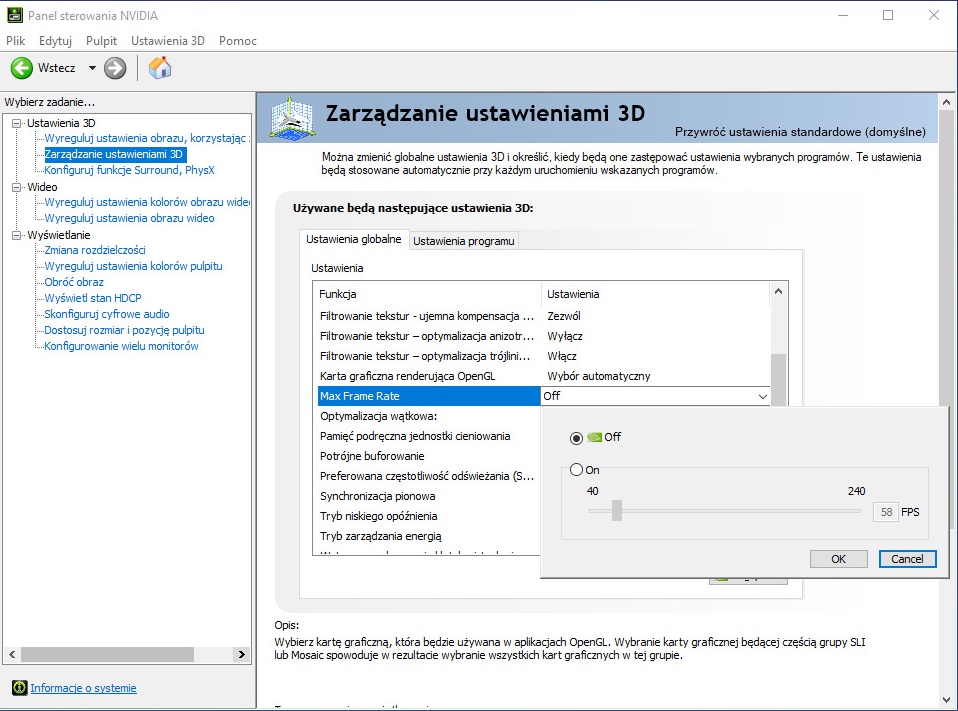This screenshot has height=711, width=958.
Task: Select the On radio button
Action: tap(576, 470)
